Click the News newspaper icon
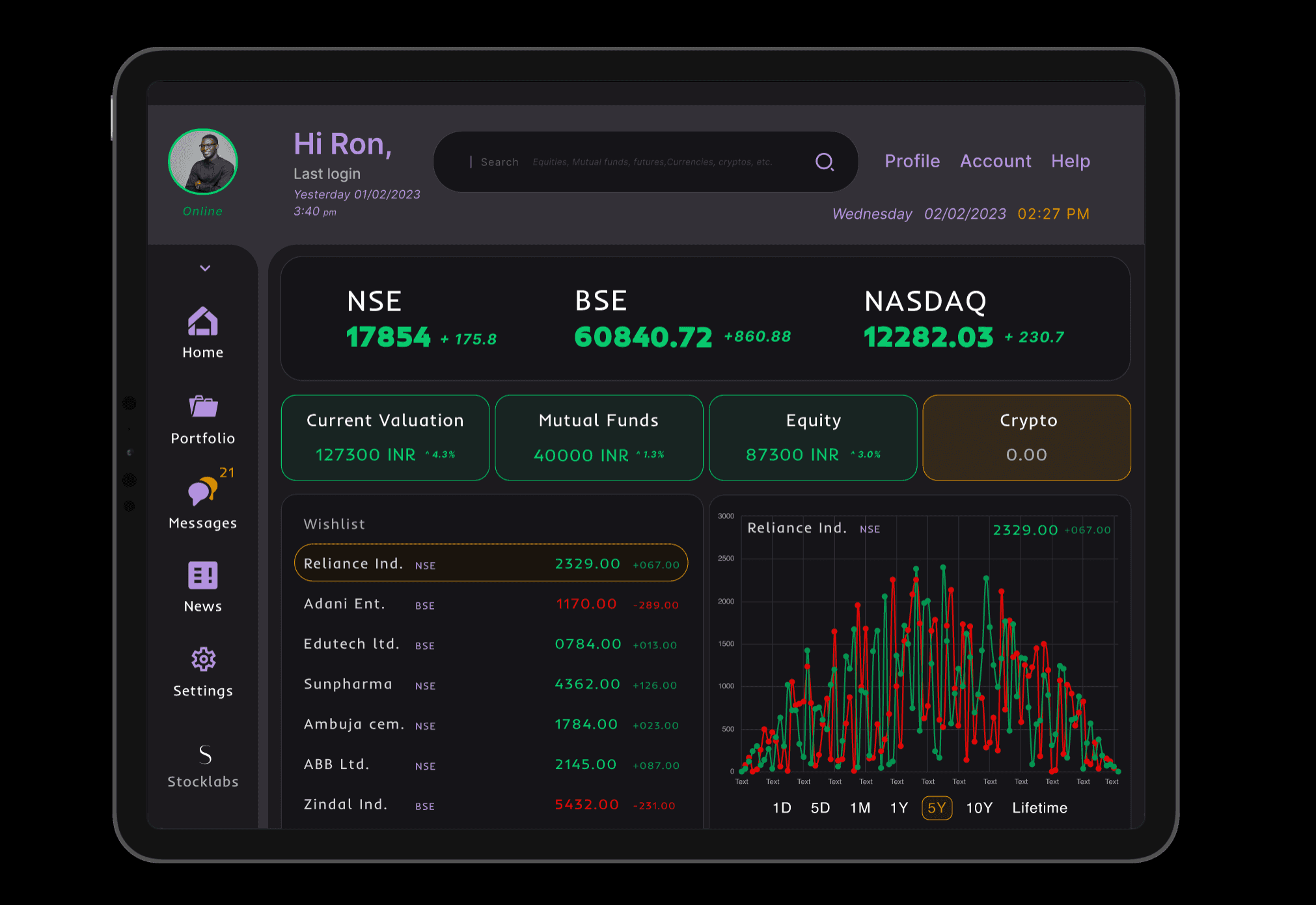The image size is (1316, 905). pos(202,576)
